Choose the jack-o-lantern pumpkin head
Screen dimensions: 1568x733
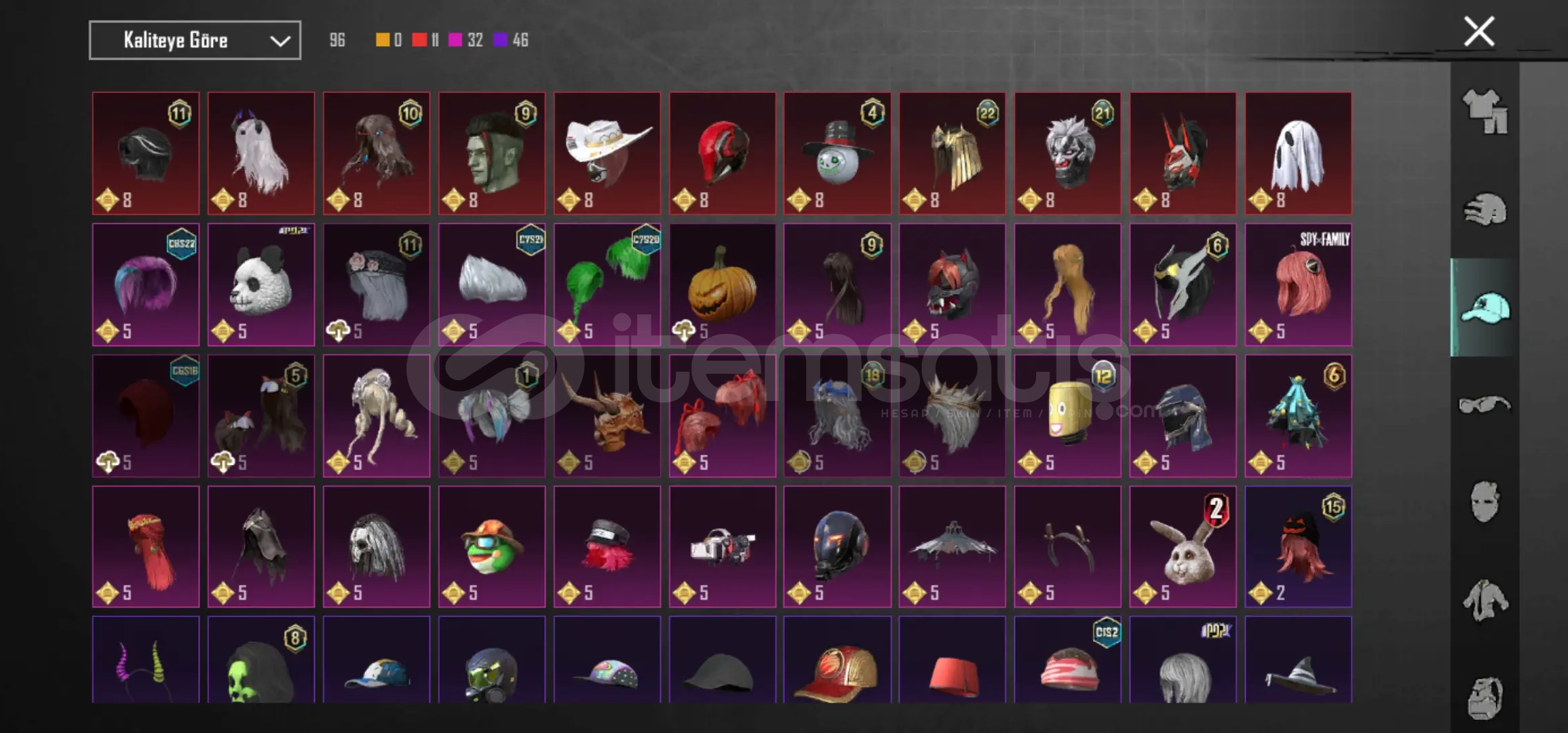point(723,284)
